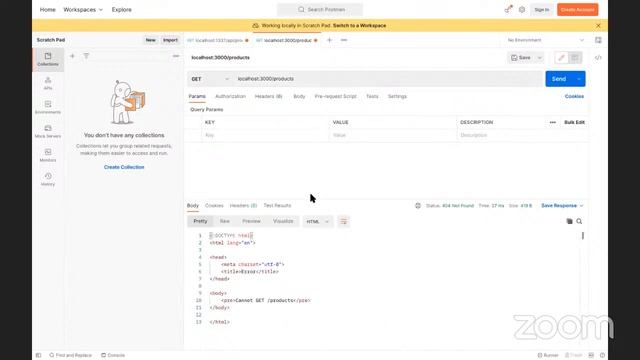Open the code snippet icon
Screen dimensions: 640x360
point(598,58)
